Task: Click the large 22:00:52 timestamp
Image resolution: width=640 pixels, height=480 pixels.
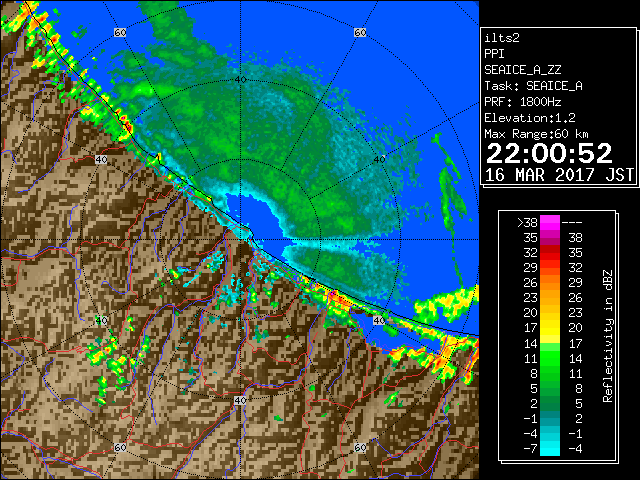Action: coord(549,153)
